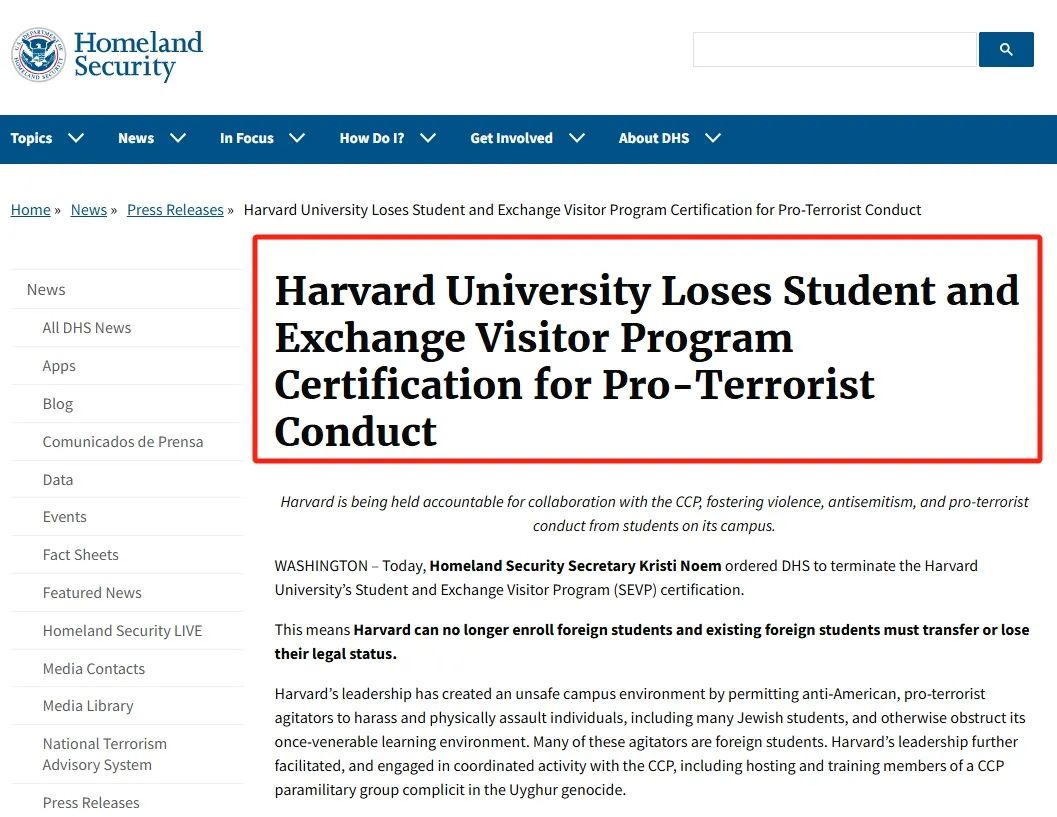The height and width of the screenshot is (817, 1057).
Task: Open Featured News sidebar link
Action: click(x=92, y=593)
